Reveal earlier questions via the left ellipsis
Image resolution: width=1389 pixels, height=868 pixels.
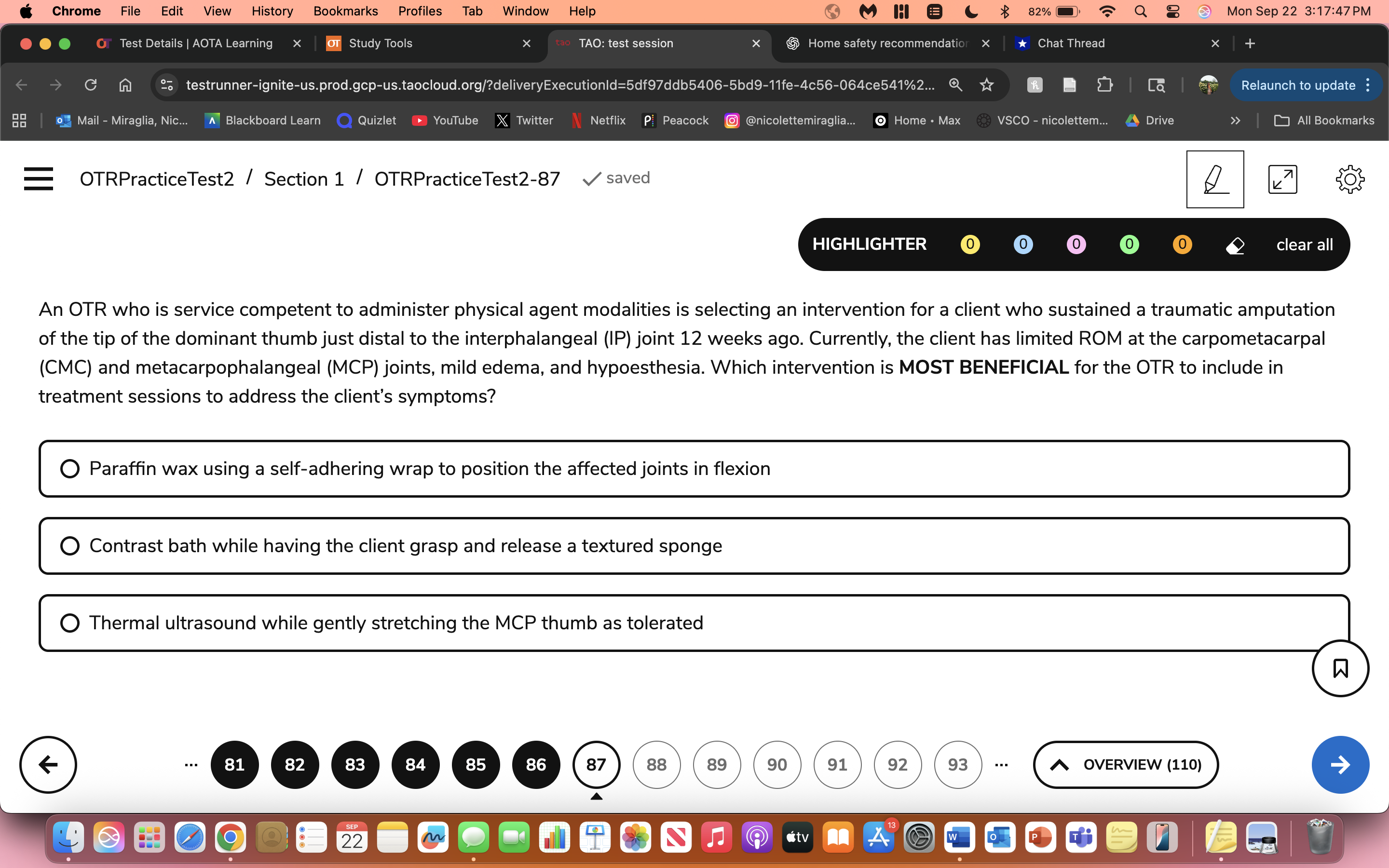190,764
